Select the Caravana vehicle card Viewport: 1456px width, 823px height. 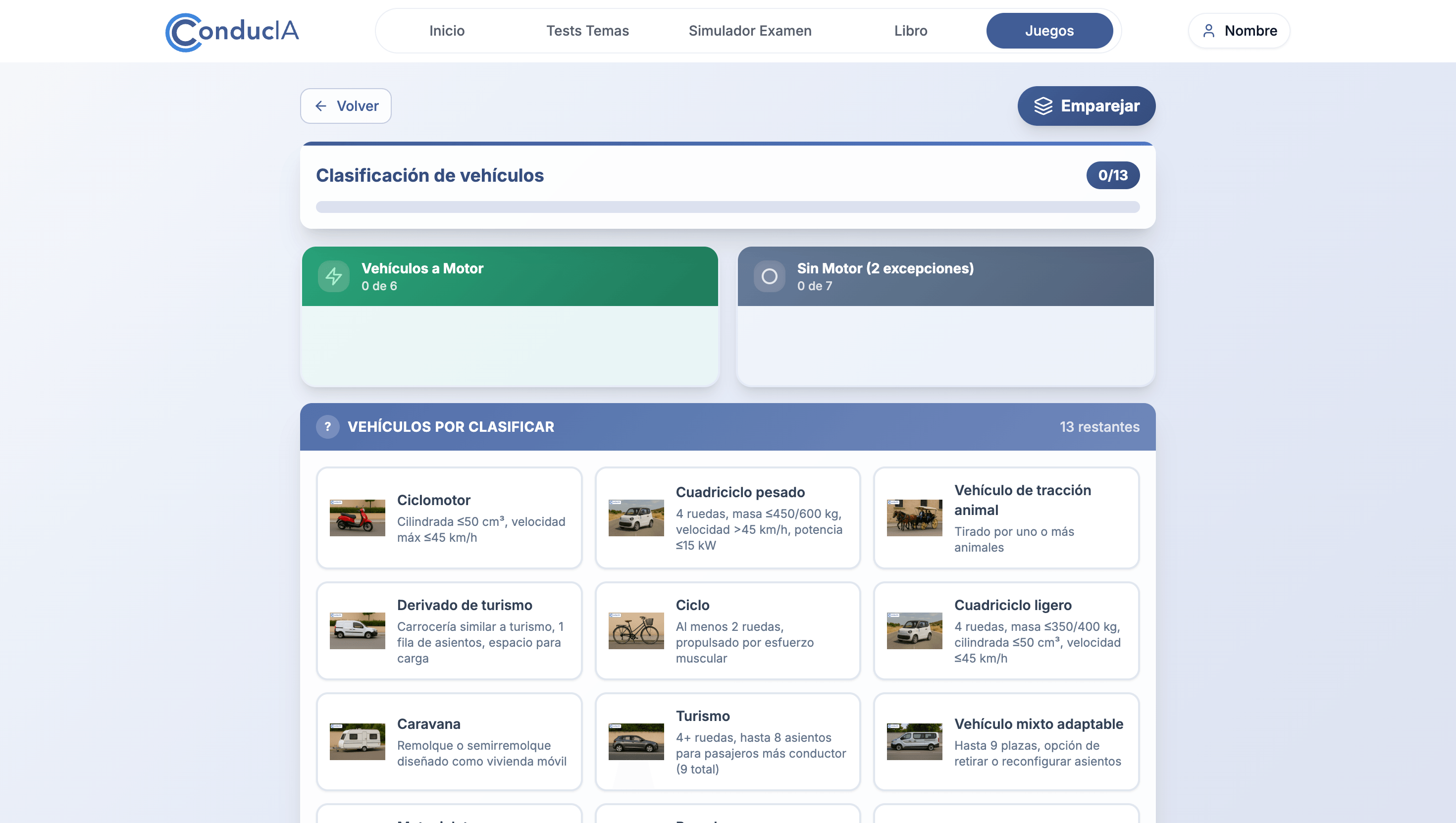coord(449,741)
